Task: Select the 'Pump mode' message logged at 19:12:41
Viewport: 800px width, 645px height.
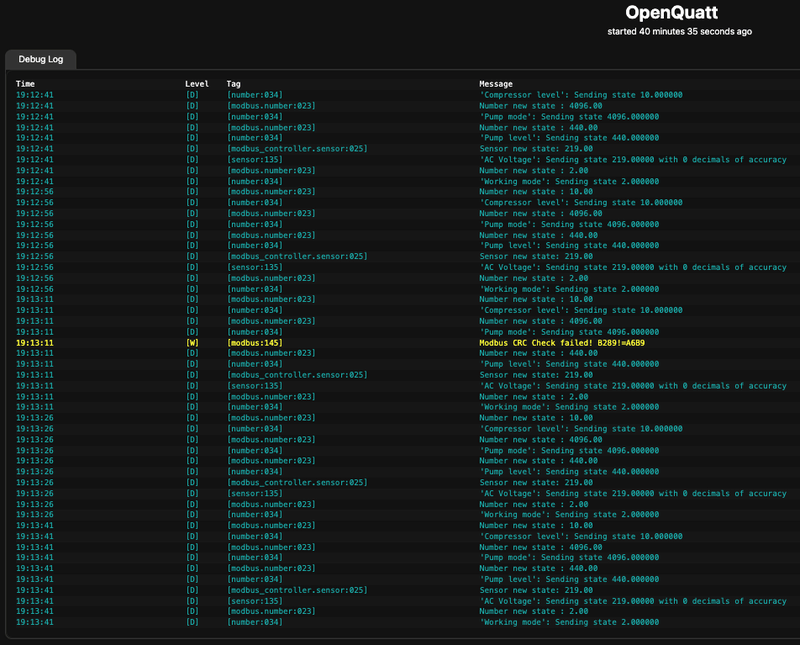Action: click(x=569, y=117)
